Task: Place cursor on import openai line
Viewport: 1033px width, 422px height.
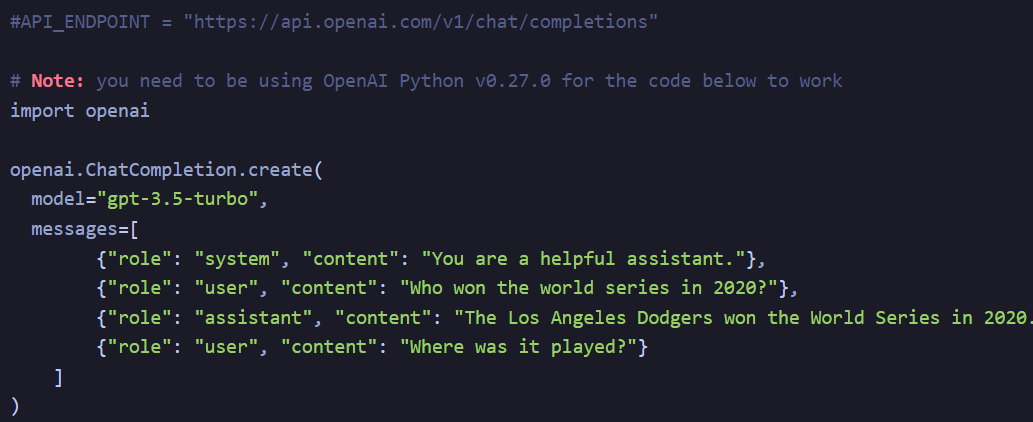Action: [x=80, y=111]
